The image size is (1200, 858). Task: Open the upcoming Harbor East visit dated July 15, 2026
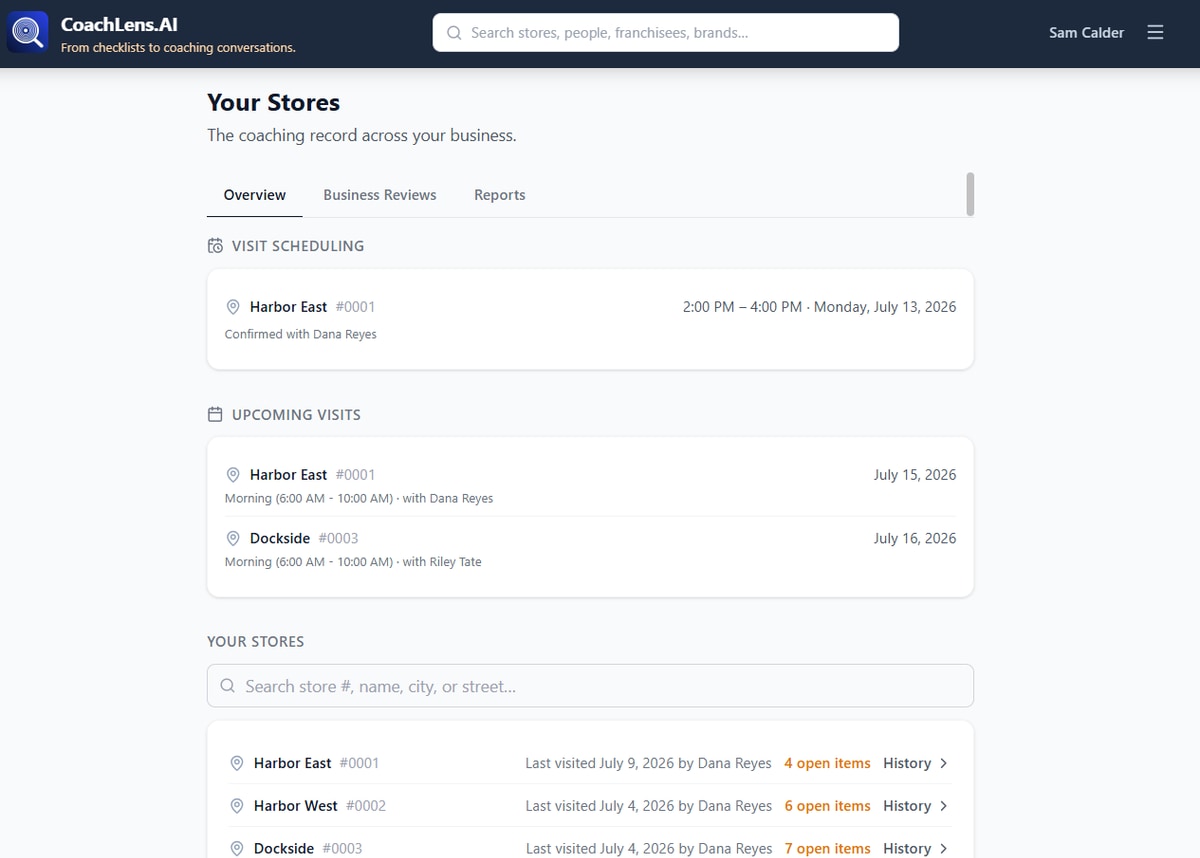pyautogui.click(x=590, y=485)
